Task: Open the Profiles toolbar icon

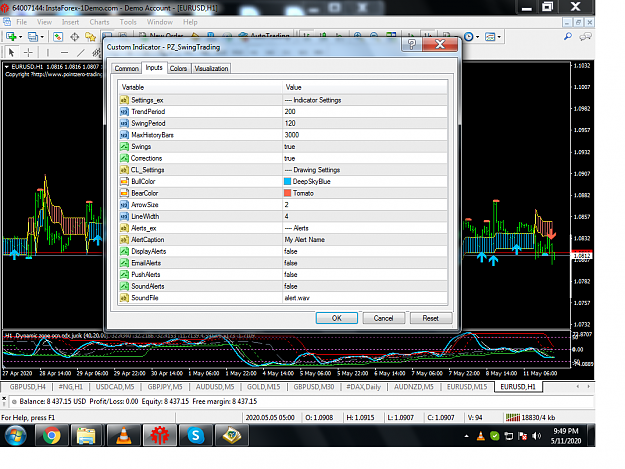Action: point(33,37)
